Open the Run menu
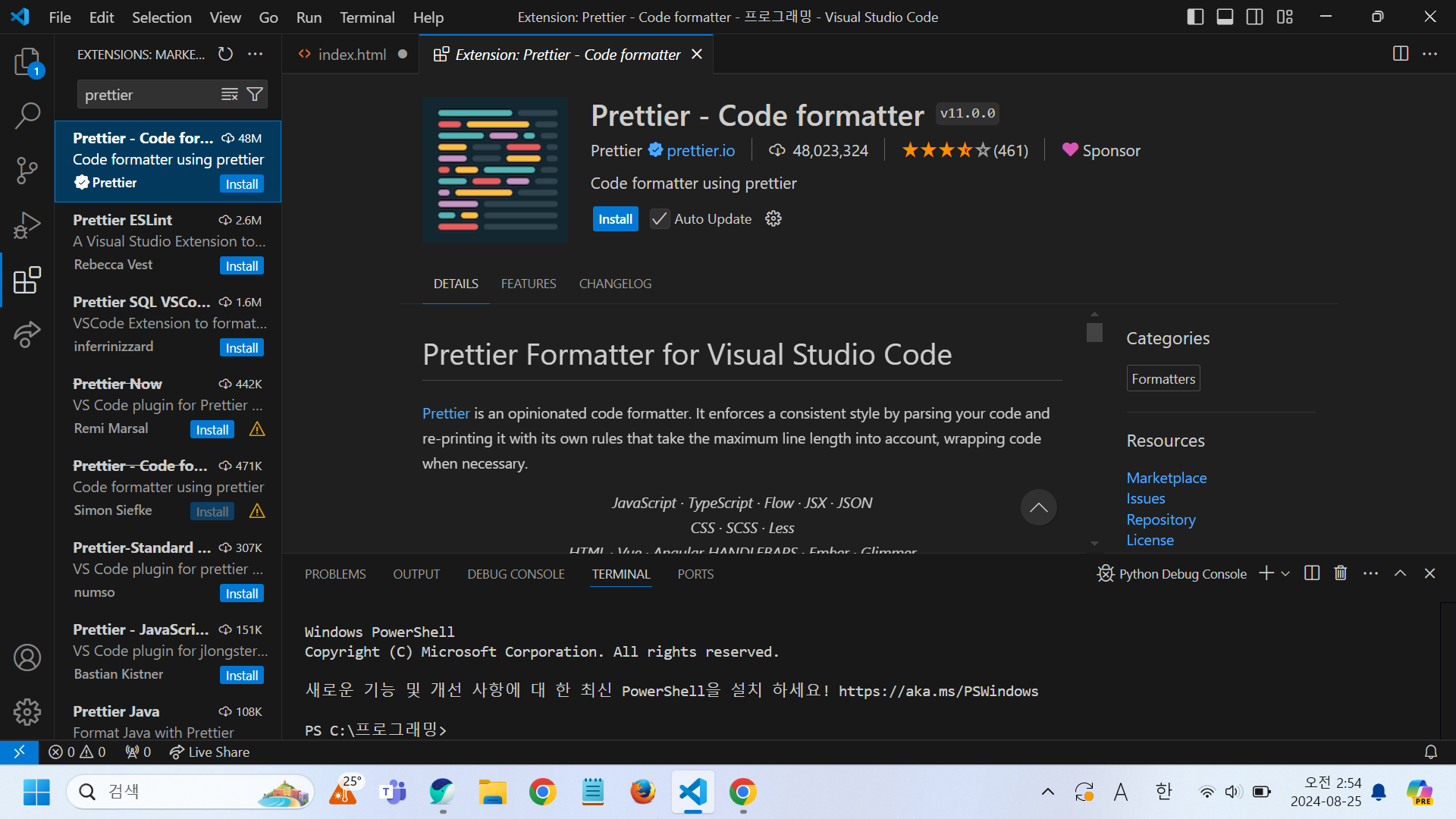The image size is (1456, 819). [309, 17]
